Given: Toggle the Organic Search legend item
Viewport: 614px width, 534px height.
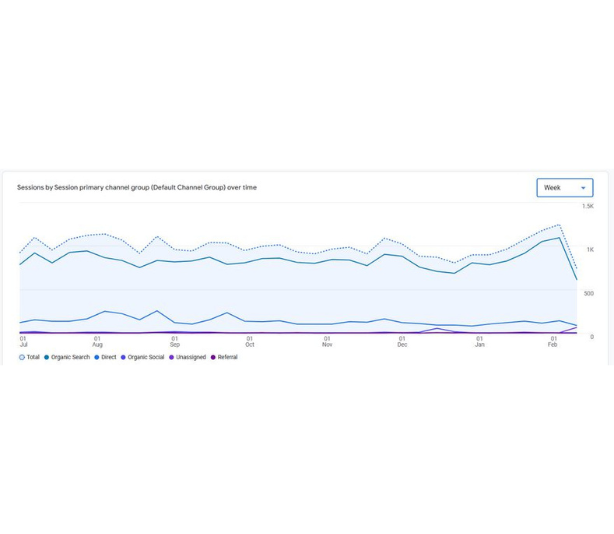Looking at the screenshot, I should click(x=66, y=357).
